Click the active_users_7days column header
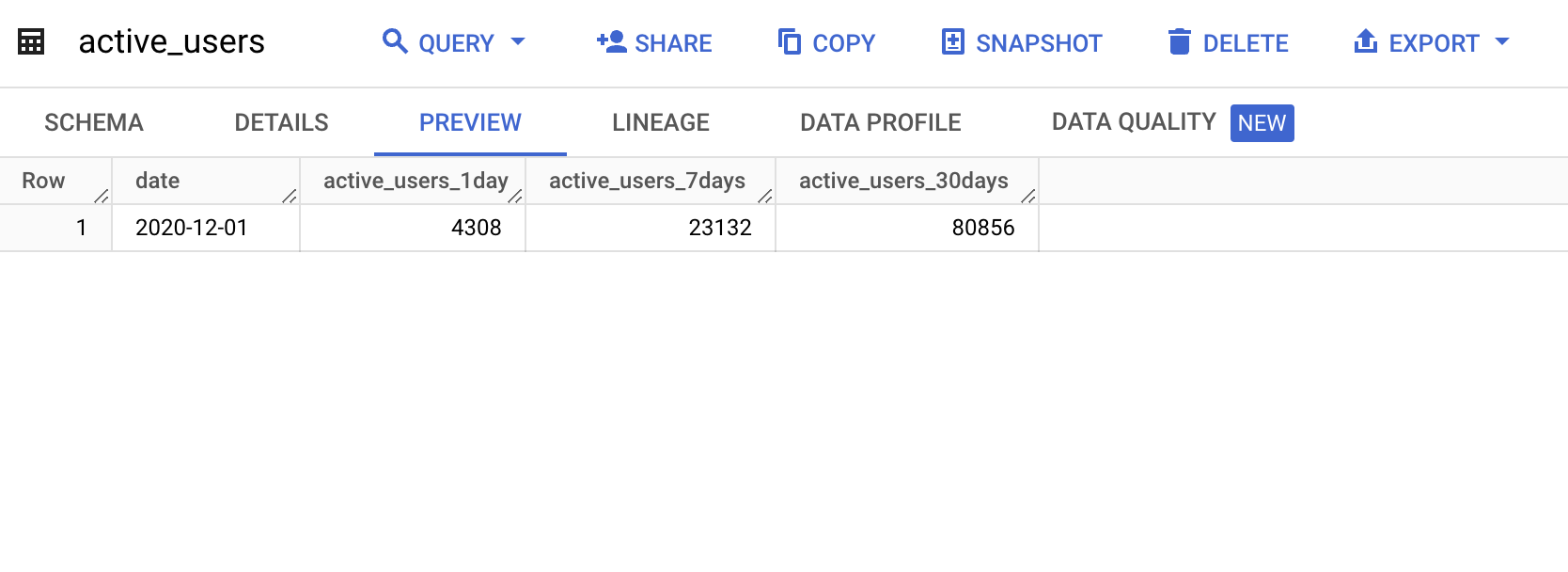Screen dimensions: 1568x572 point(650,181)
